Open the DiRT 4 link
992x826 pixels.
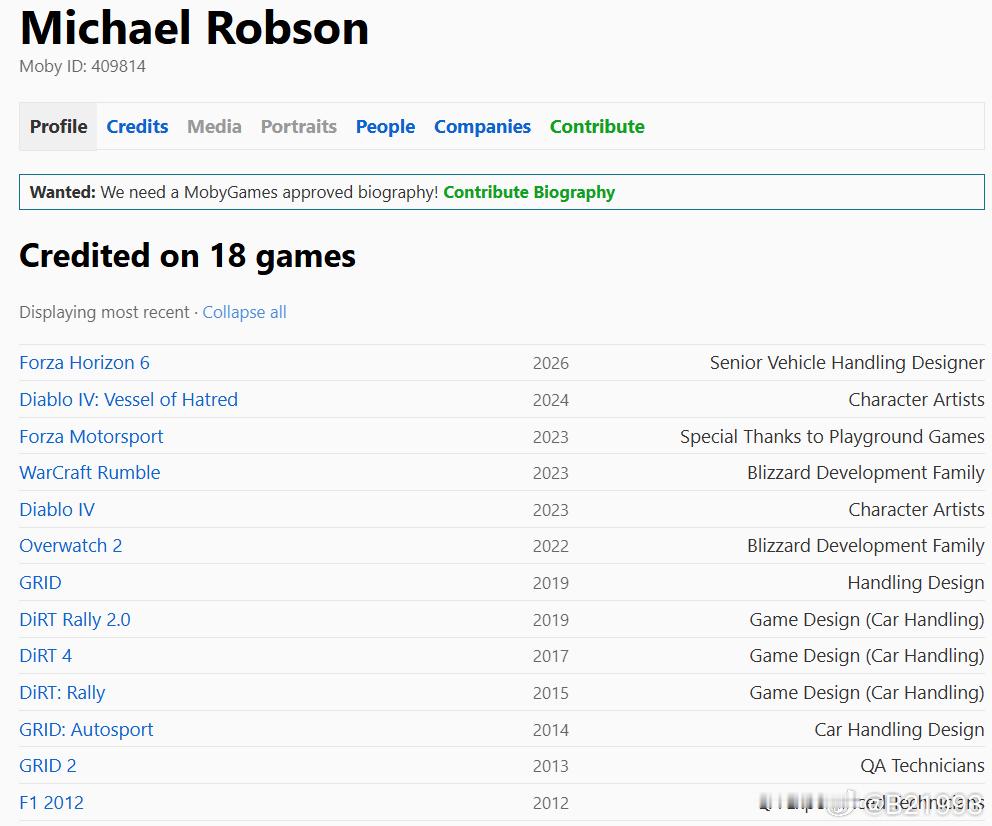coord(46,656)
